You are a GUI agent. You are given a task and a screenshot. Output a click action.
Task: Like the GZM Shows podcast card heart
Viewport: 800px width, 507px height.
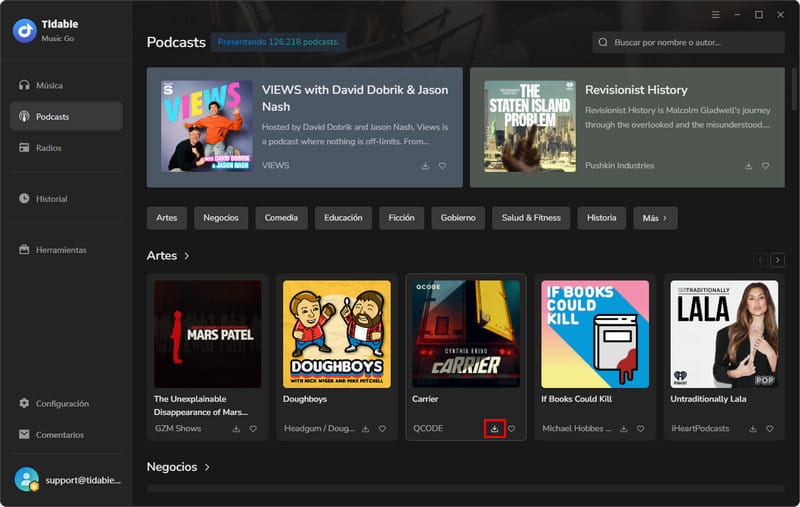point(253,429)
